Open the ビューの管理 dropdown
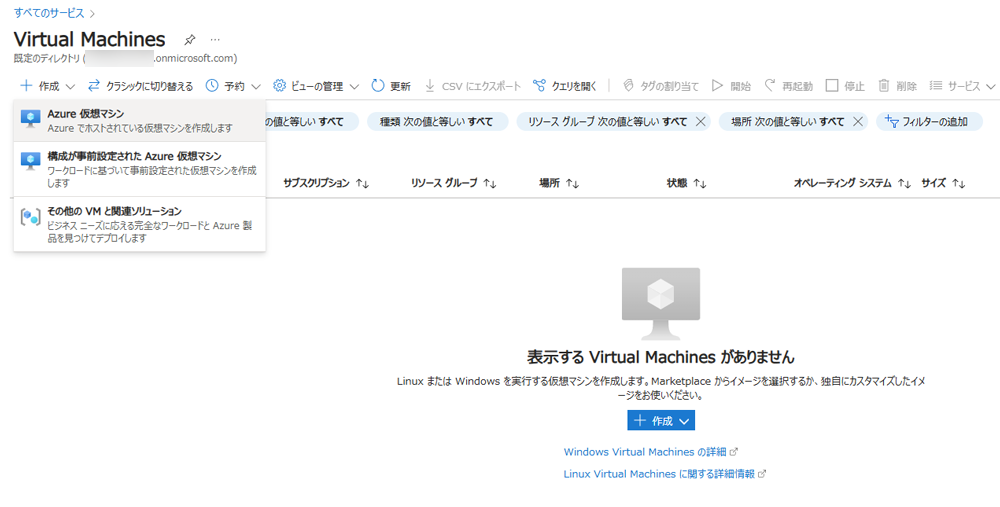This screenshot has width=1000, height=507. click(x=316, y=86)
